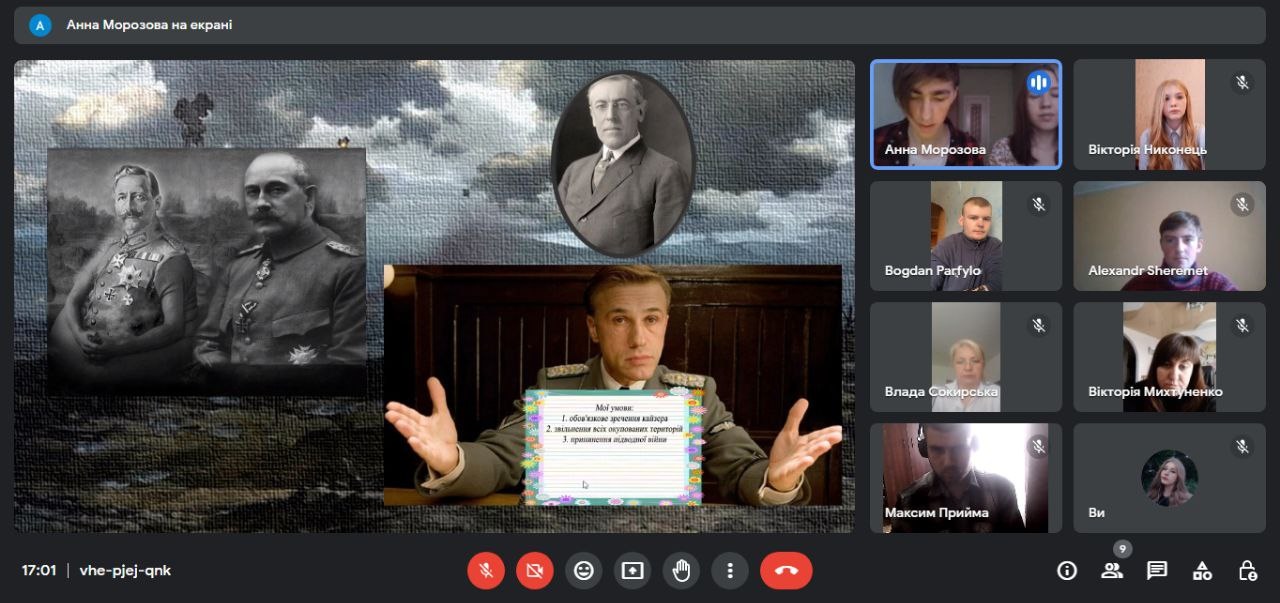
Task: Click the present screen button
Action: point(632,571)
